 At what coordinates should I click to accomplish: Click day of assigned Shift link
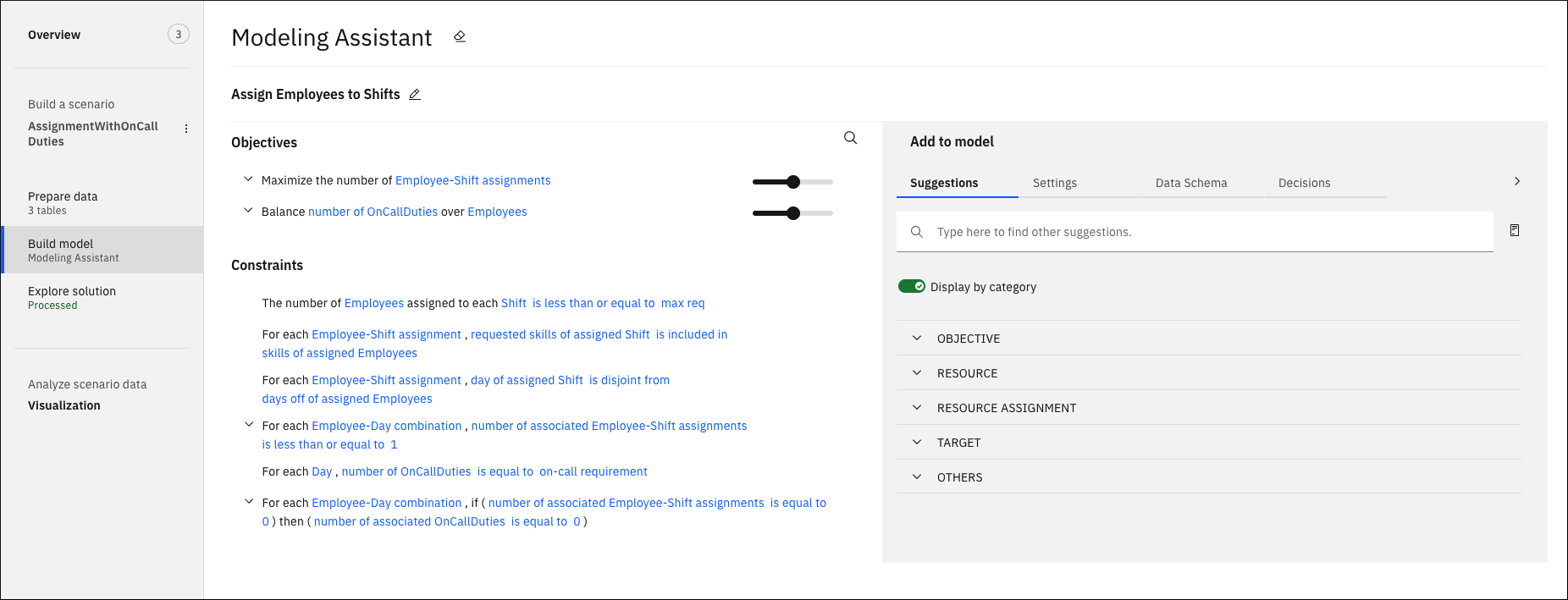[527, 380]
